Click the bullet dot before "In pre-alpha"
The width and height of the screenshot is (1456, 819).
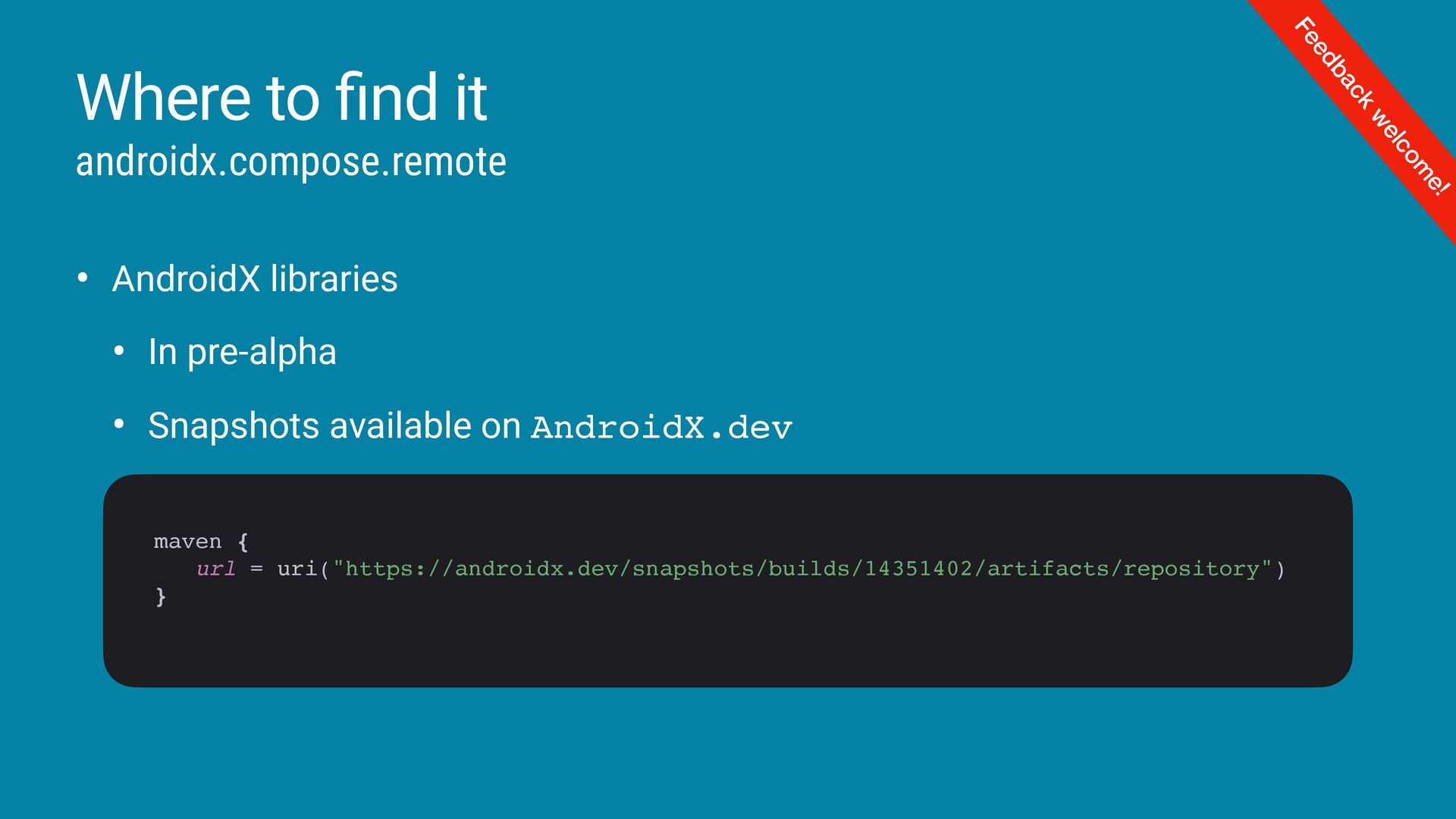pos(119,351)
